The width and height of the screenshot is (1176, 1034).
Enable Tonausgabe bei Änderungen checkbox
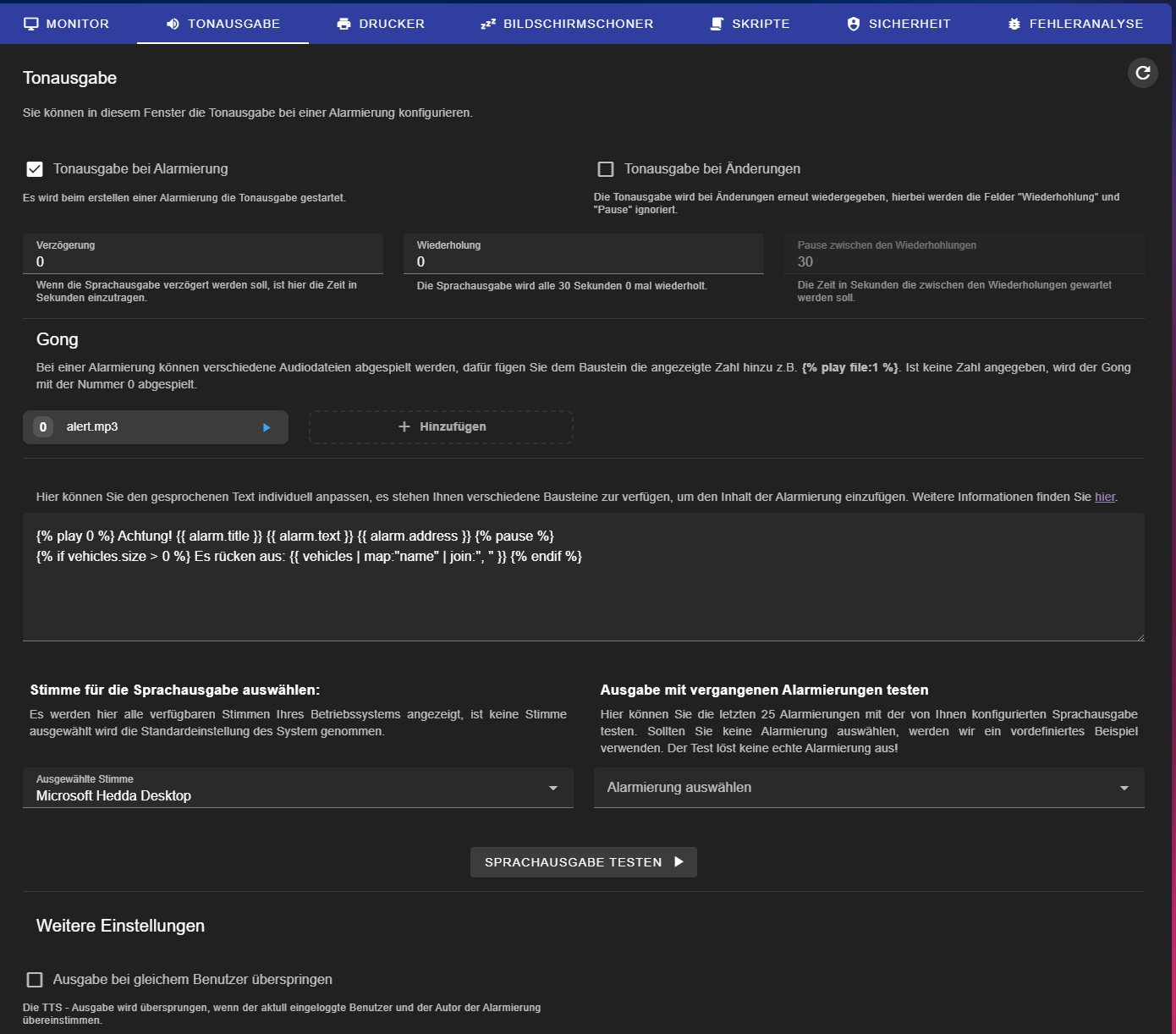pos(606,169)
